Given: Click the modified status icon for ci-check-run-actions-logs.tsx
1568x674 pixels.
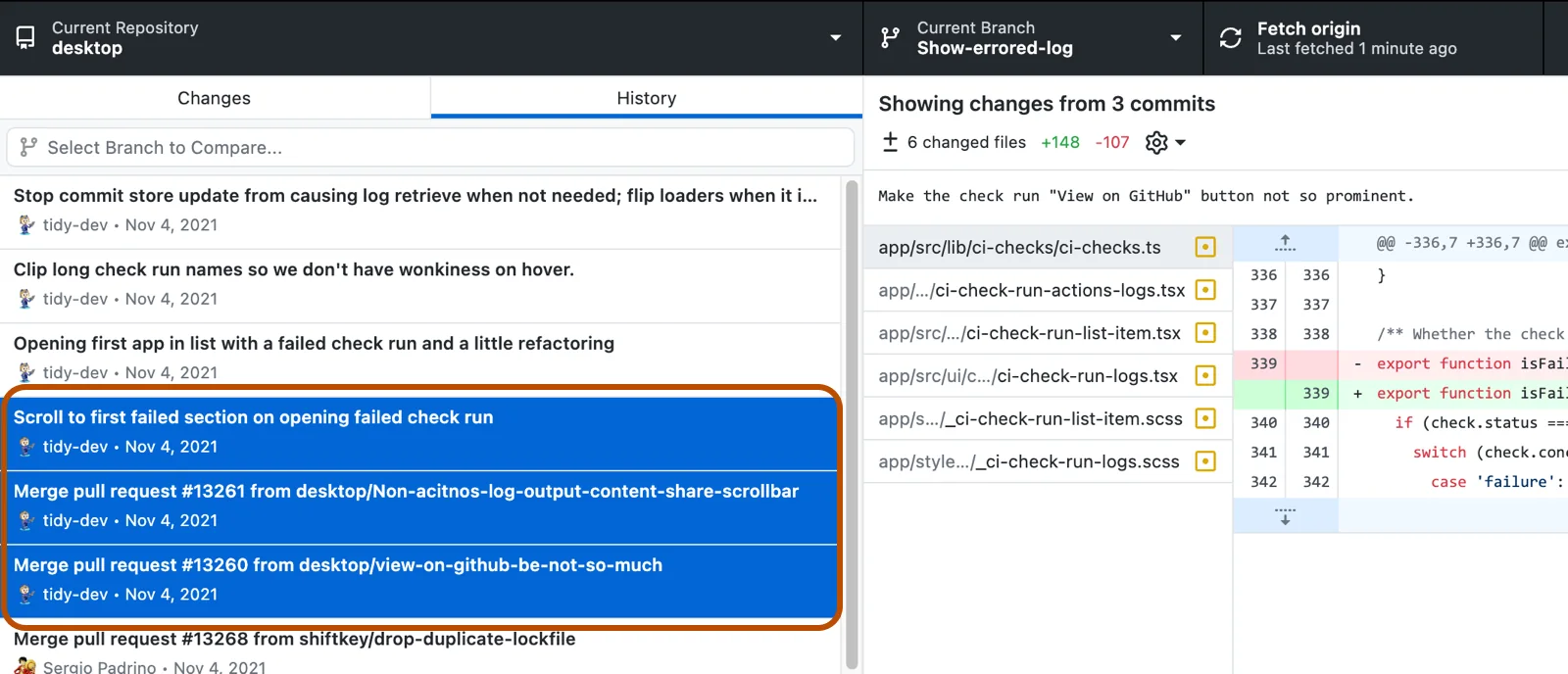Looking at the screenshot, I should (1206, 290).
